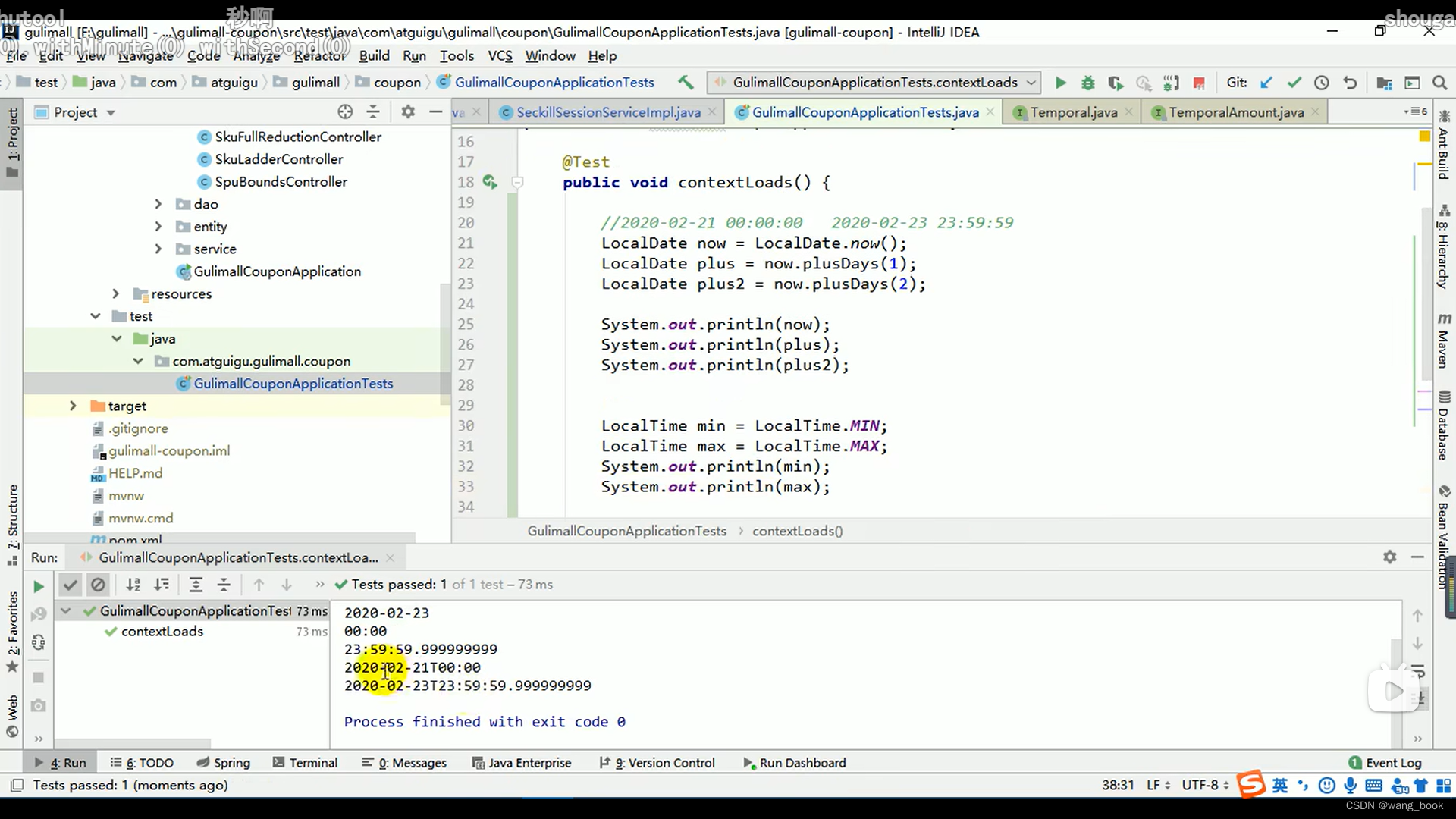
Task: Expand the test directory in project tree
Action: tap(95, 316)
